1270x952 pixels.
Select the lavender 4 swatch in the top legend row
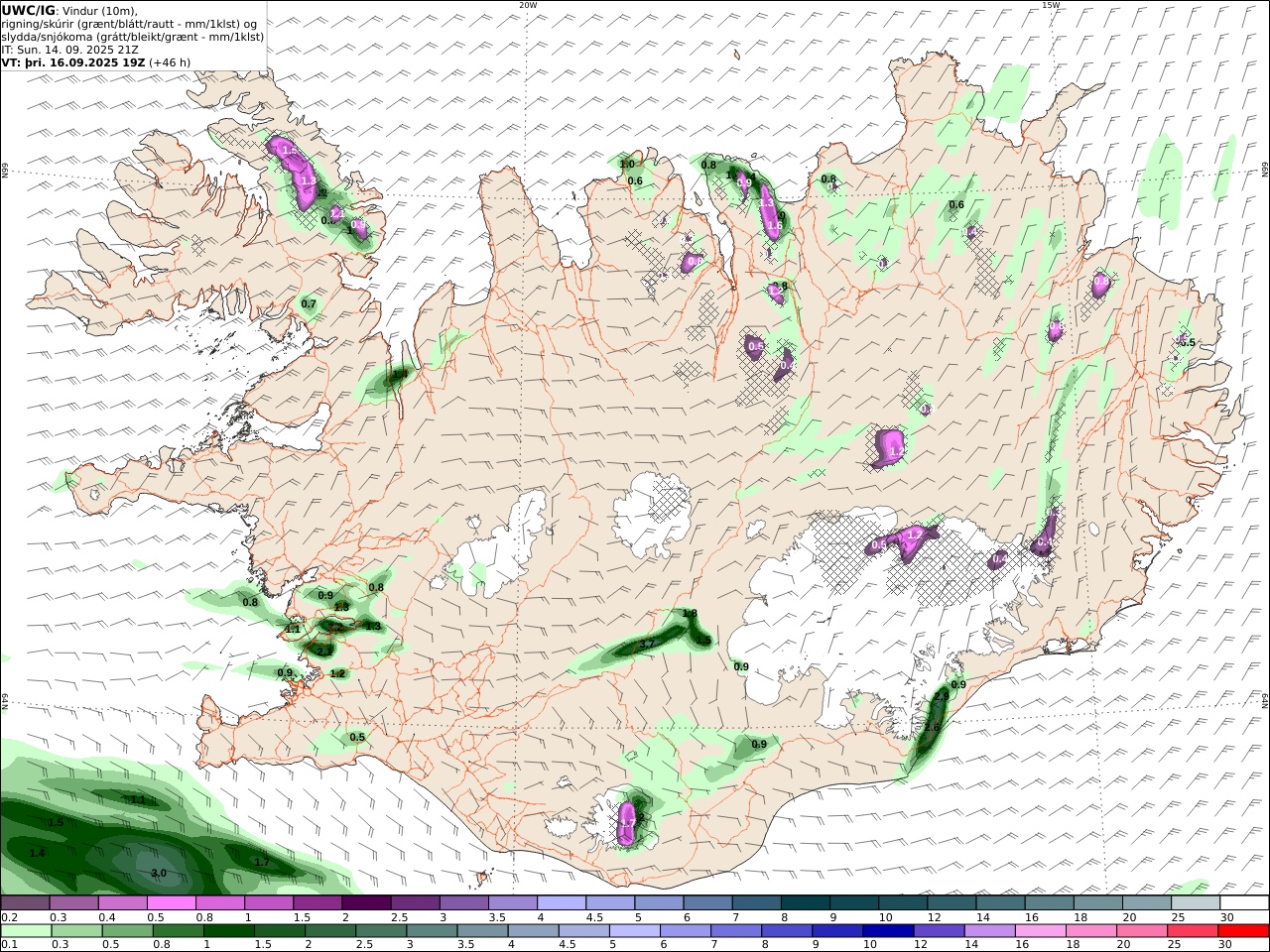pos(561,903)
